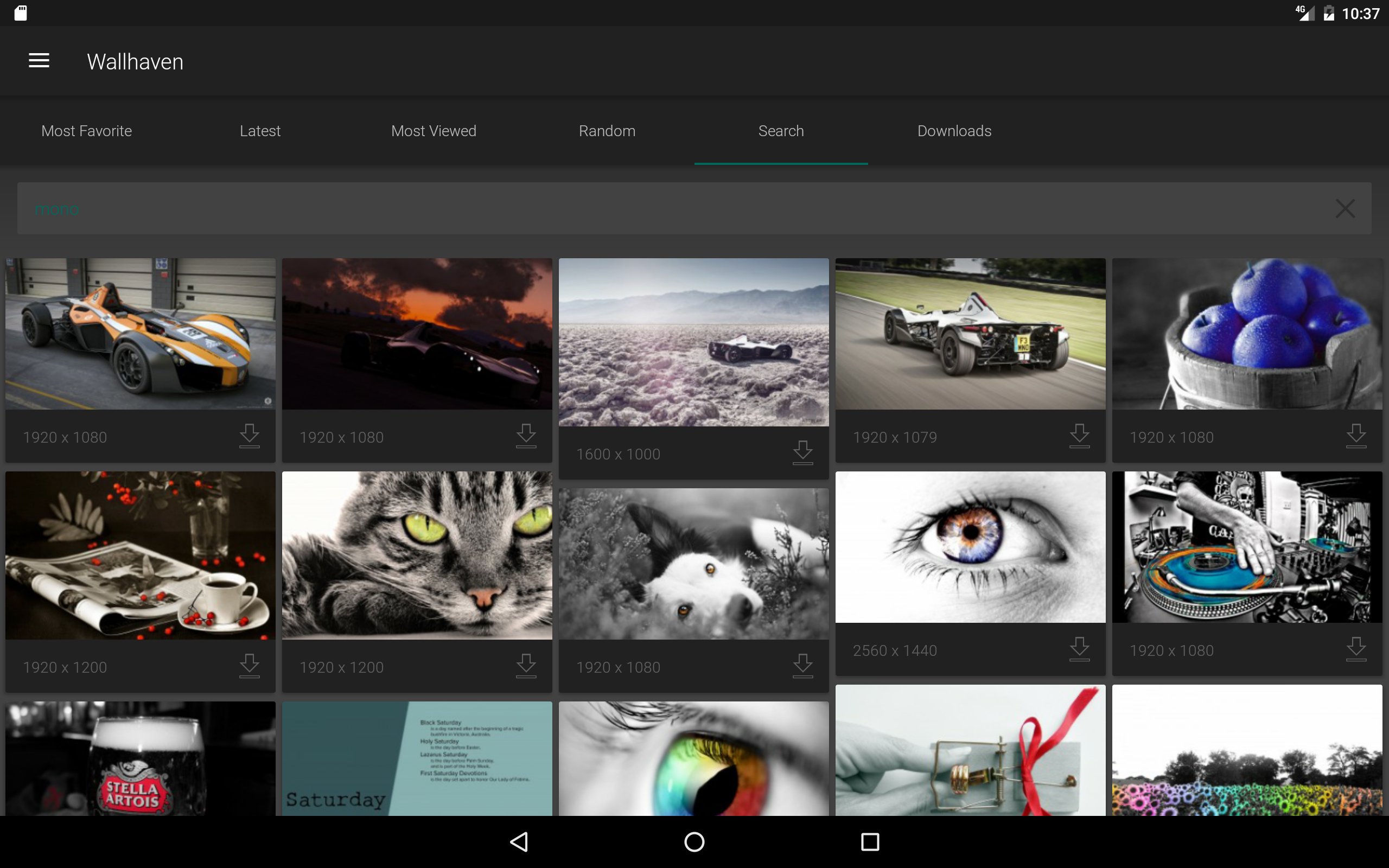Download the DJ turntable wallpaper
The width and height of the screenshot is (1389, 868).
tap(1356, 649)
